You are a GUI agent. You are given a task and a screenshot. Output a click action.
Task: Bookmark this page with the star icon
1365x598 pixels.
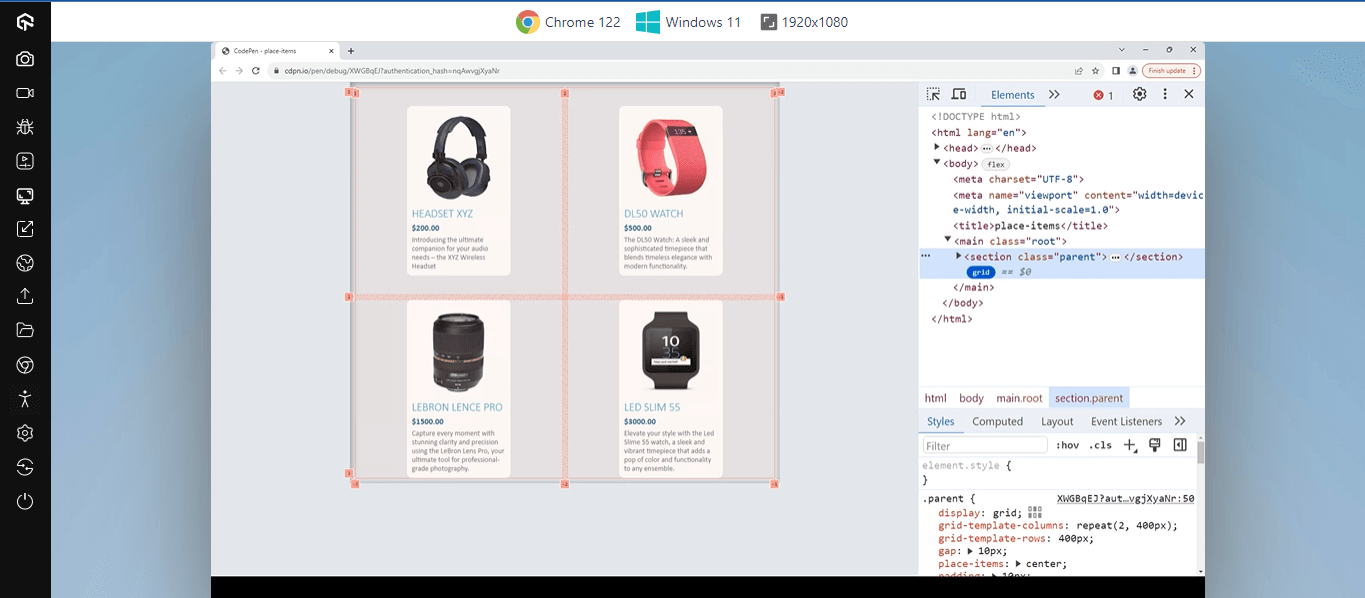pos(1096,71)
